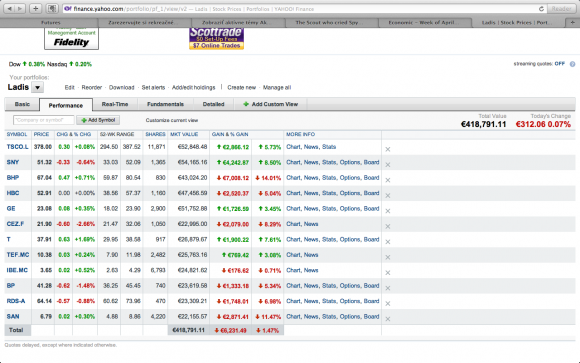The height and width of the screenshot is (363, 580).
Task: Open Economic Week of April browser tab
Action: [425, 23]
